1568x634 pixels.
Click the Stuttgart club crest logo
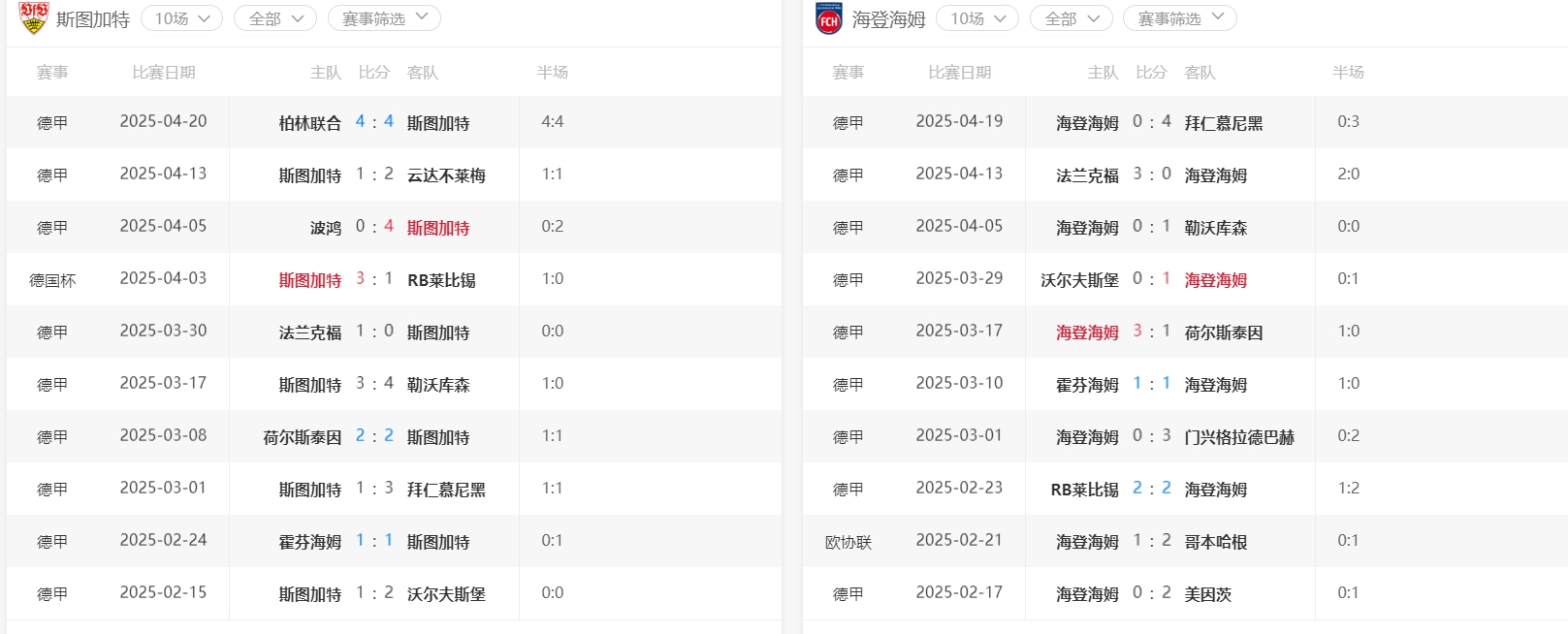click(34, 17)
